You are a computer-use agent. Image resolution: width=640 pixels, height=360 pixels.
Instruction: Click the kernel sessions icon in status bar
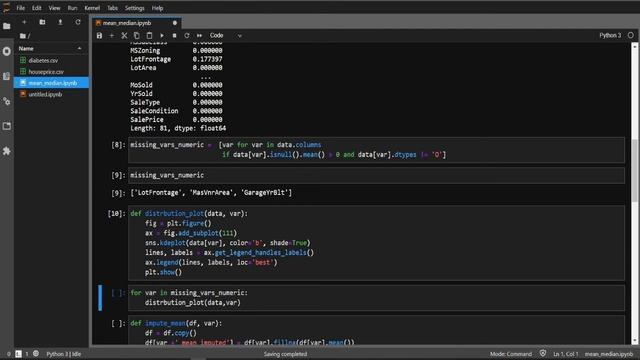pos(36,353)
